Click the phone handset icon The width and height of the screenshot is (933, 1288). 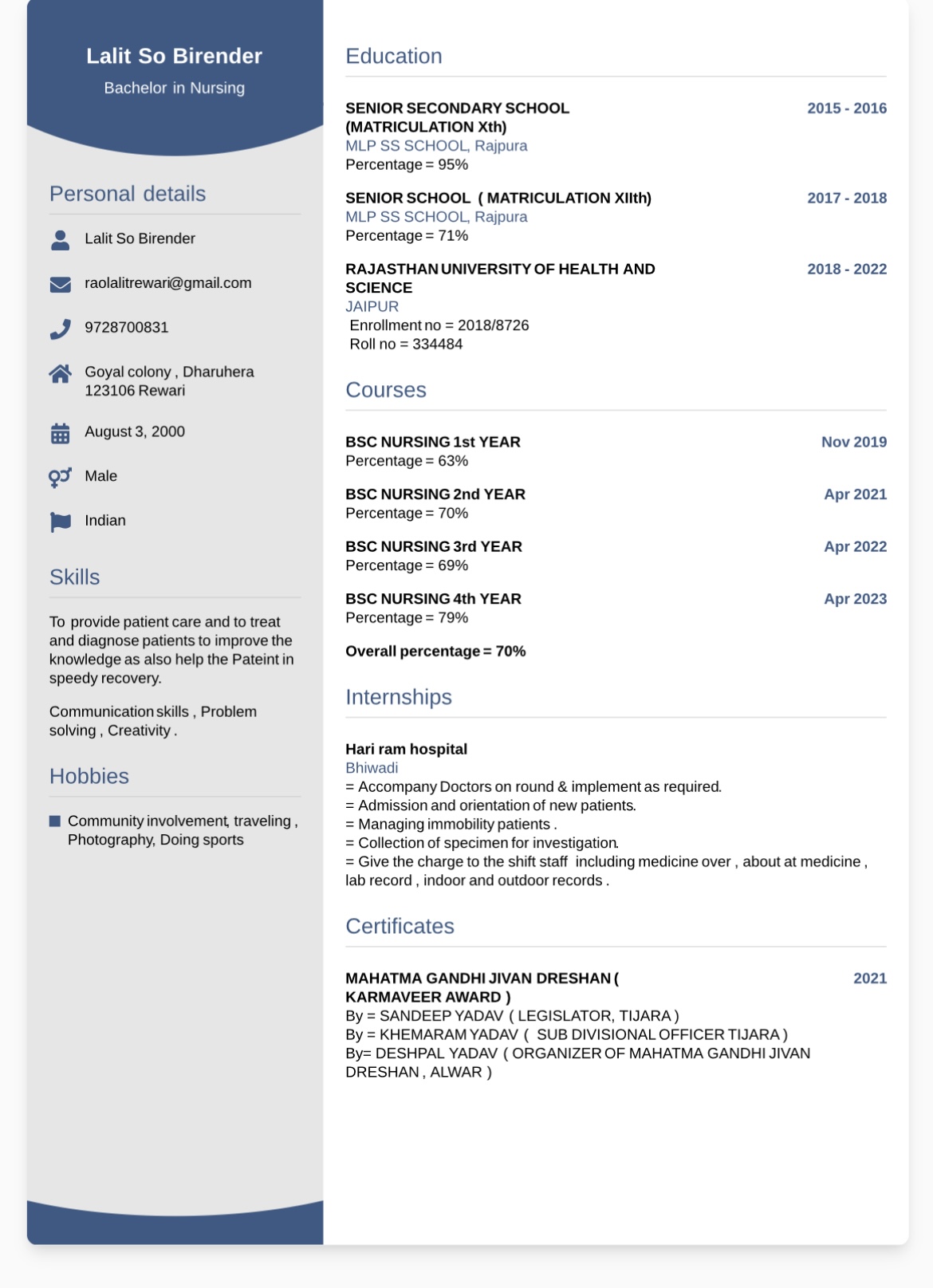(60, 329)
